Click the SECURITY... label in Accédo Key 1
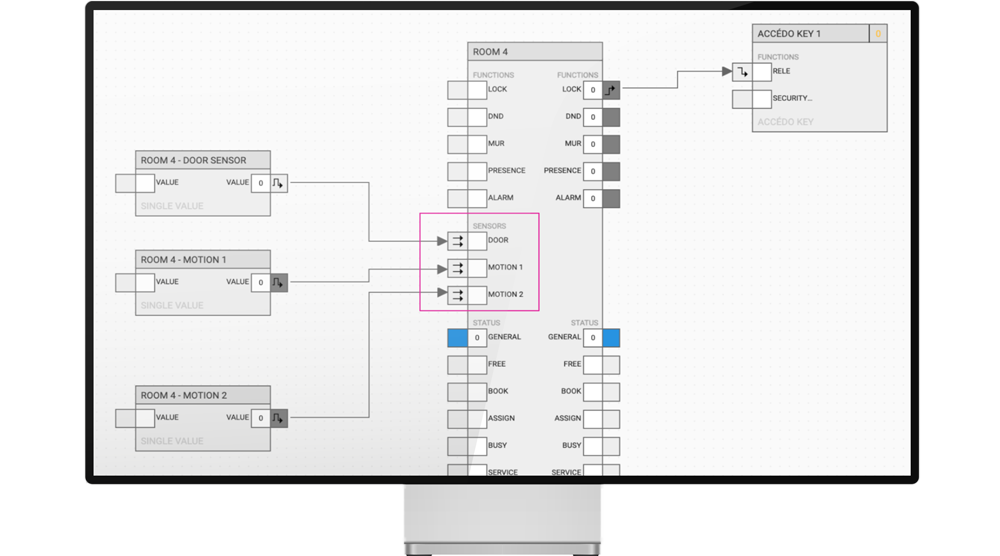1000x556 pixels. 792,98
